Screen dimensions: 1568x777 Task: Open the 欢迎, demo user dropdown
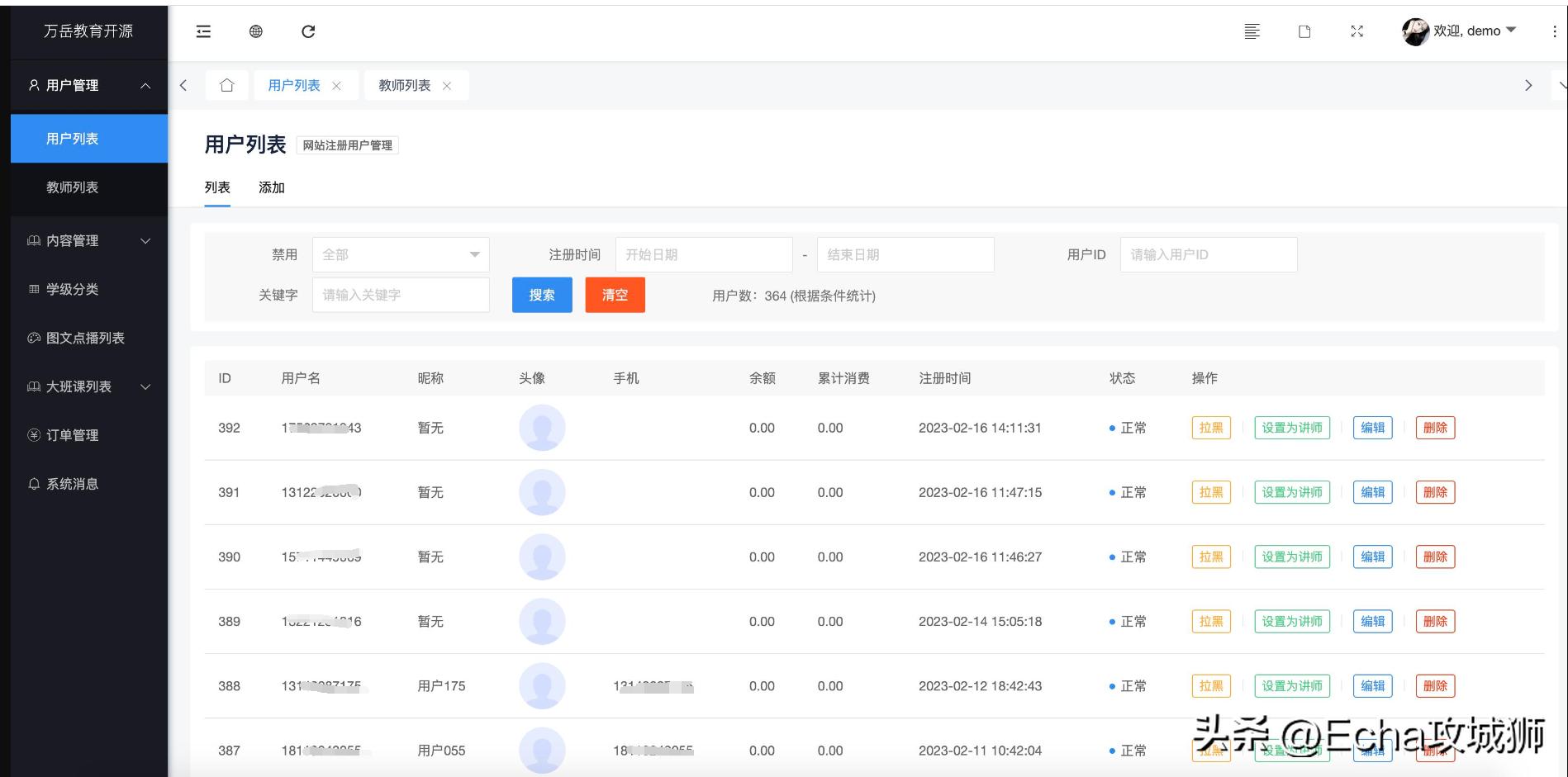[1462, 31]
